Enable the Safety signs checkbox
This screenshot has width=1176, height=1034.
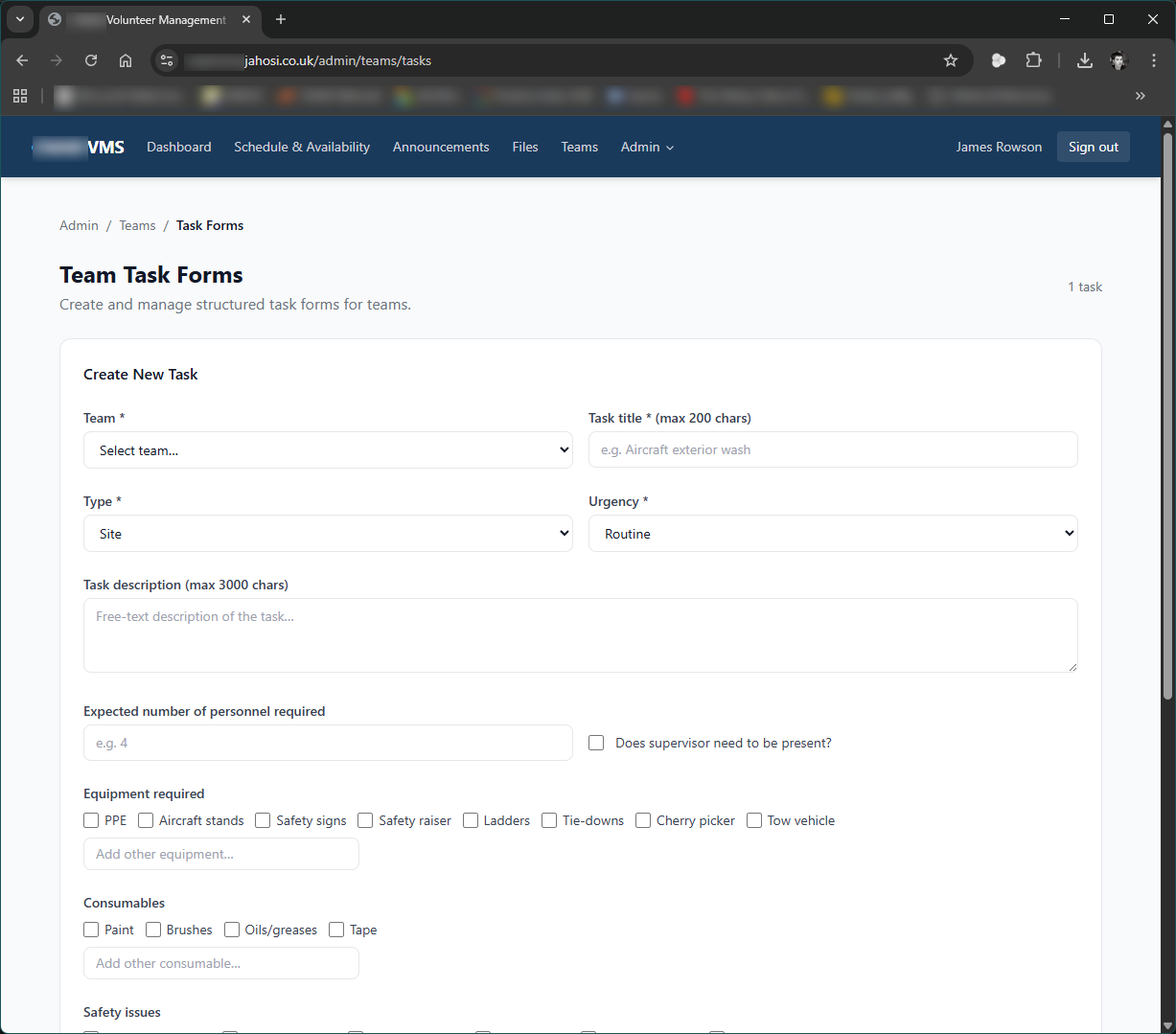(x=263, y=820)
